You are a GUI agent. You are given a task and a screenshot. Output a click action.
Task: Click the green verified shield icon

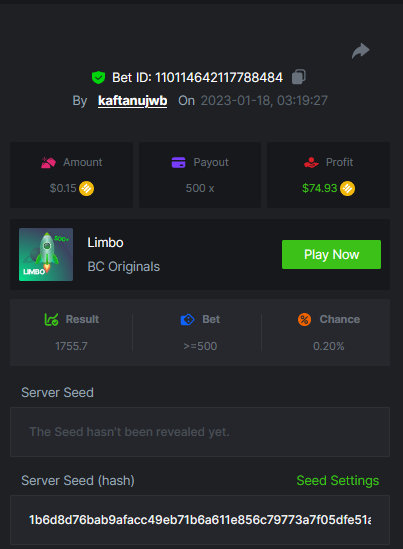pyautogui.click(x=98, y=77)
